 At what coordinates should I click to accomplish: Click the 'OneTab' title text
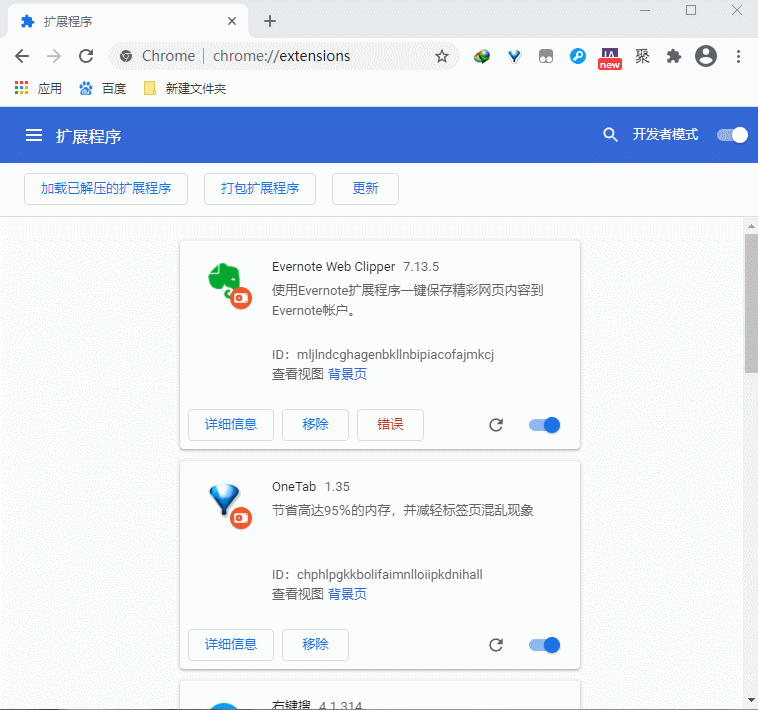click(294, 487)
